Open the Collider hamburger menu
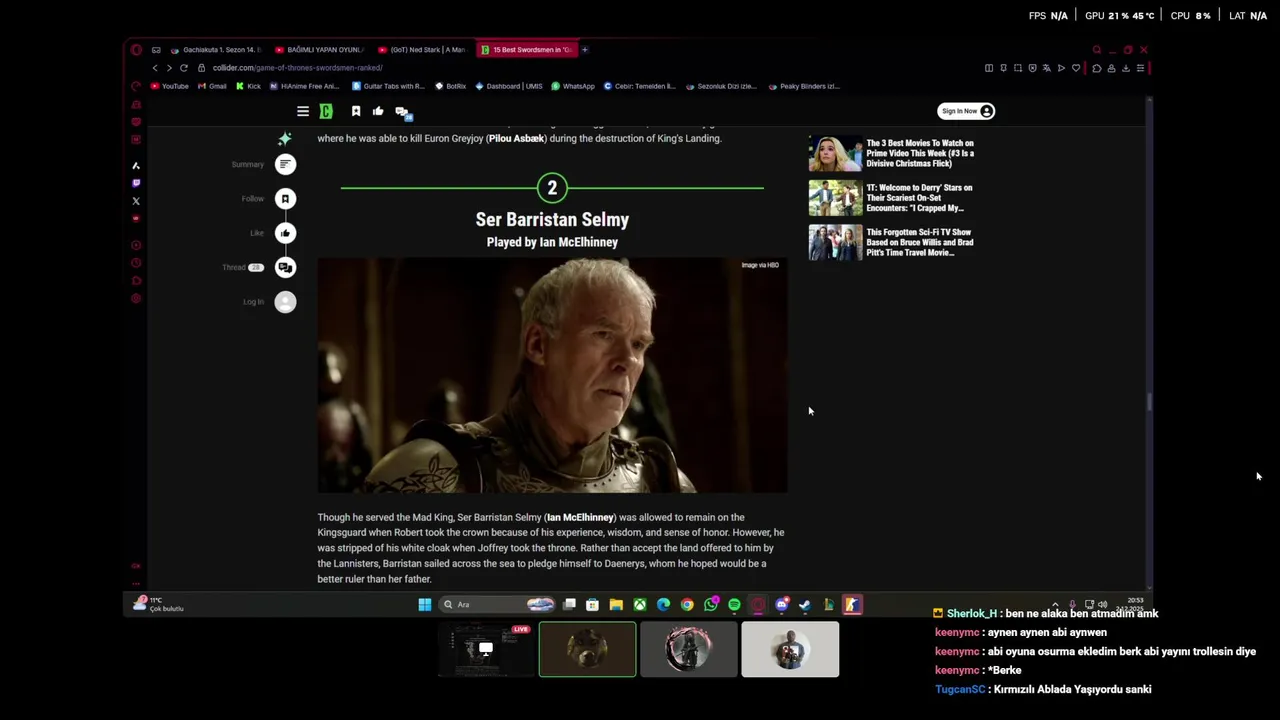The width and height of the screenshot is (1280, 720). coord(303,111)
